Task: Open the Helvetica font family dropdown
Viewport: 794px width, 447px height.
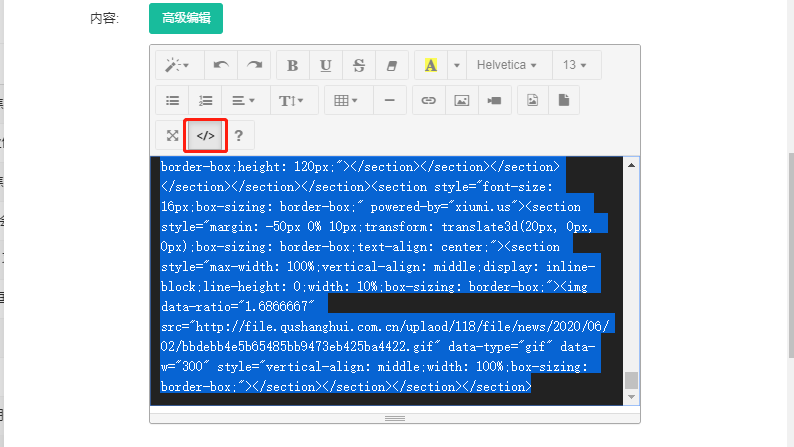Action: point(507,65)
